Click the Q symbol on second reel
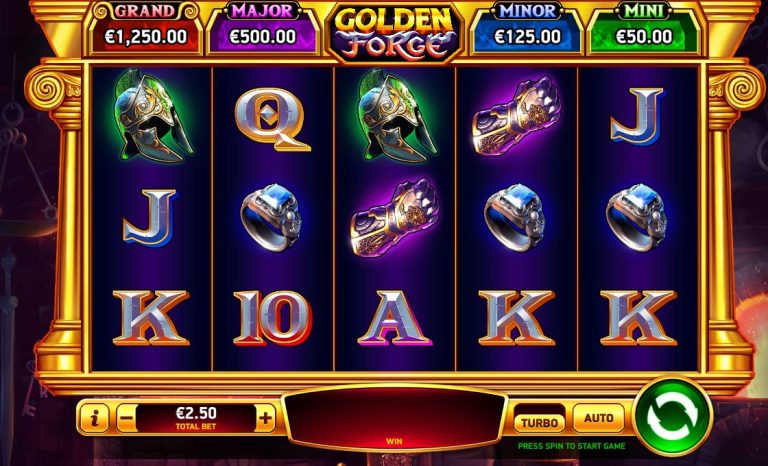This screenshot has height=466, width=768. [272, 119]
